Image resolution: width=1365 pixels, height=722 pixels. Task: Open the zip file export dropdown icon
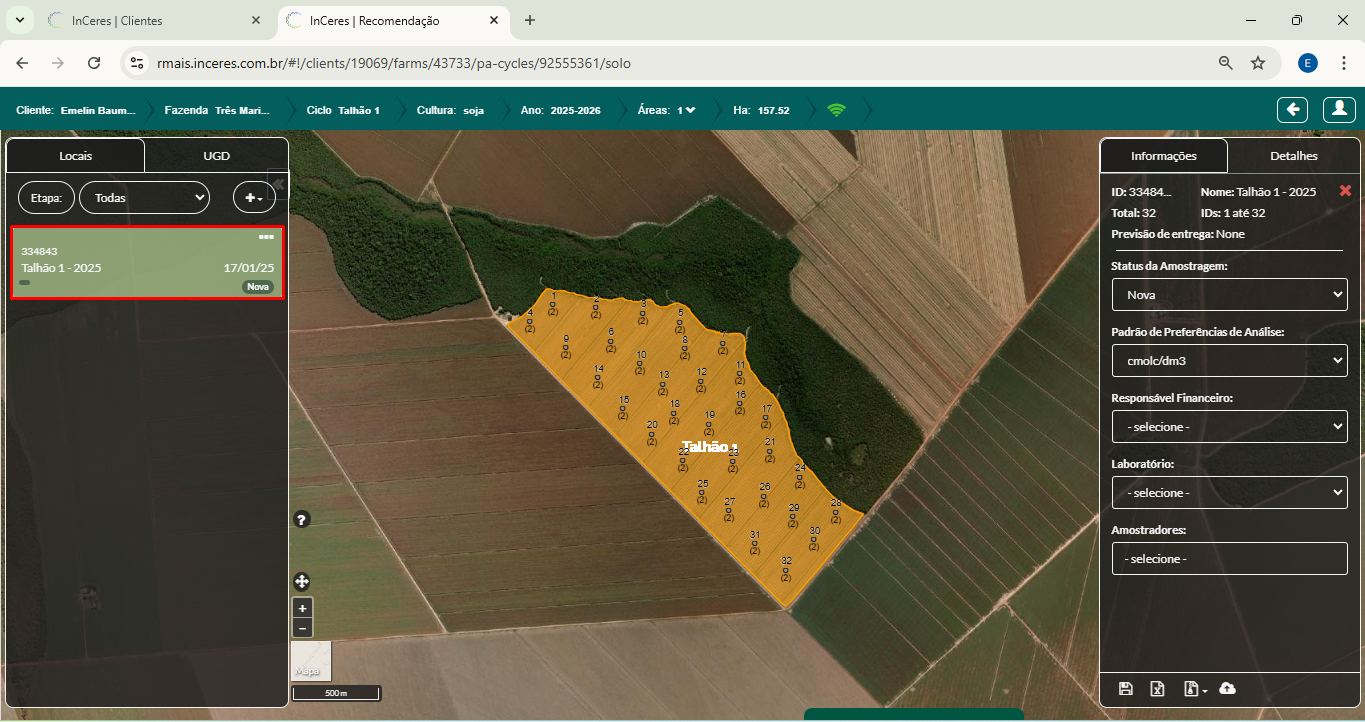(1195, 688)
